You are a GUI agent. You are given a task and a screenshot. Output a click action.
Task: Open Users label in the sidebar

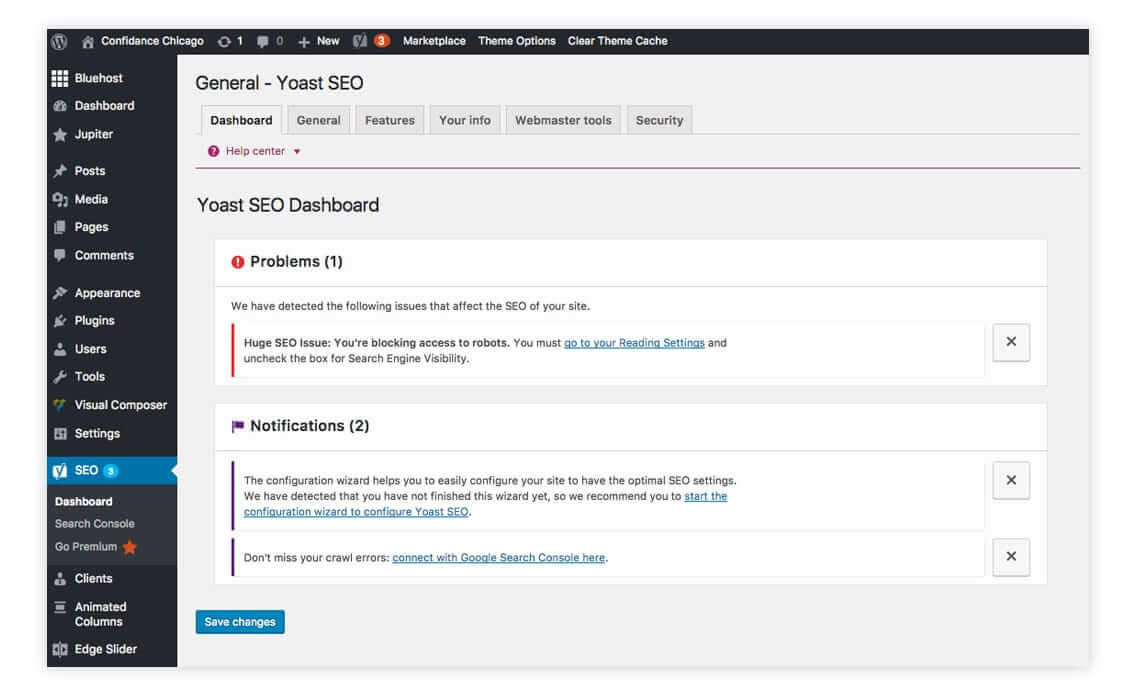point(90,349)
